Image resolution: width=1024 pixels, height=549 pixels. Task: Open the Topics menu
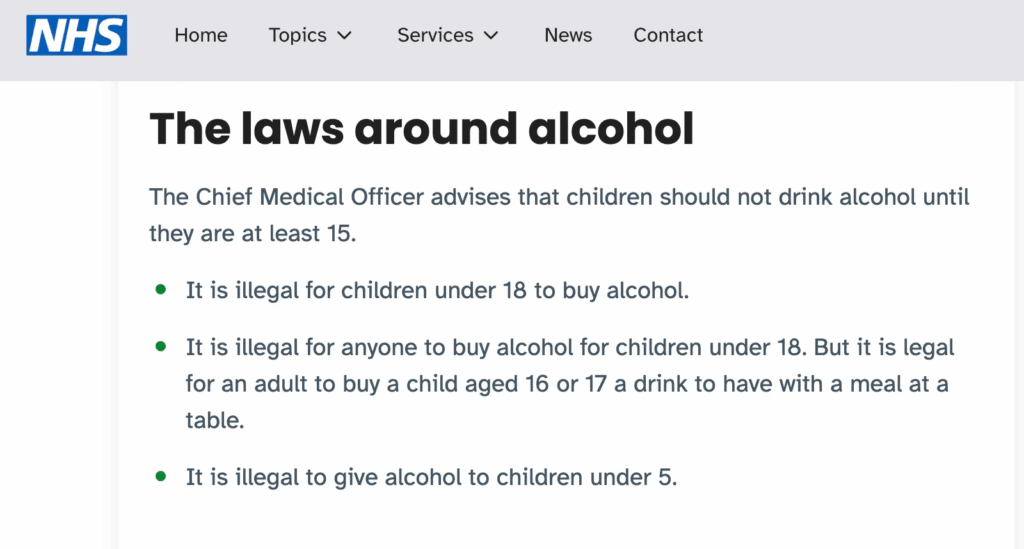297,35
